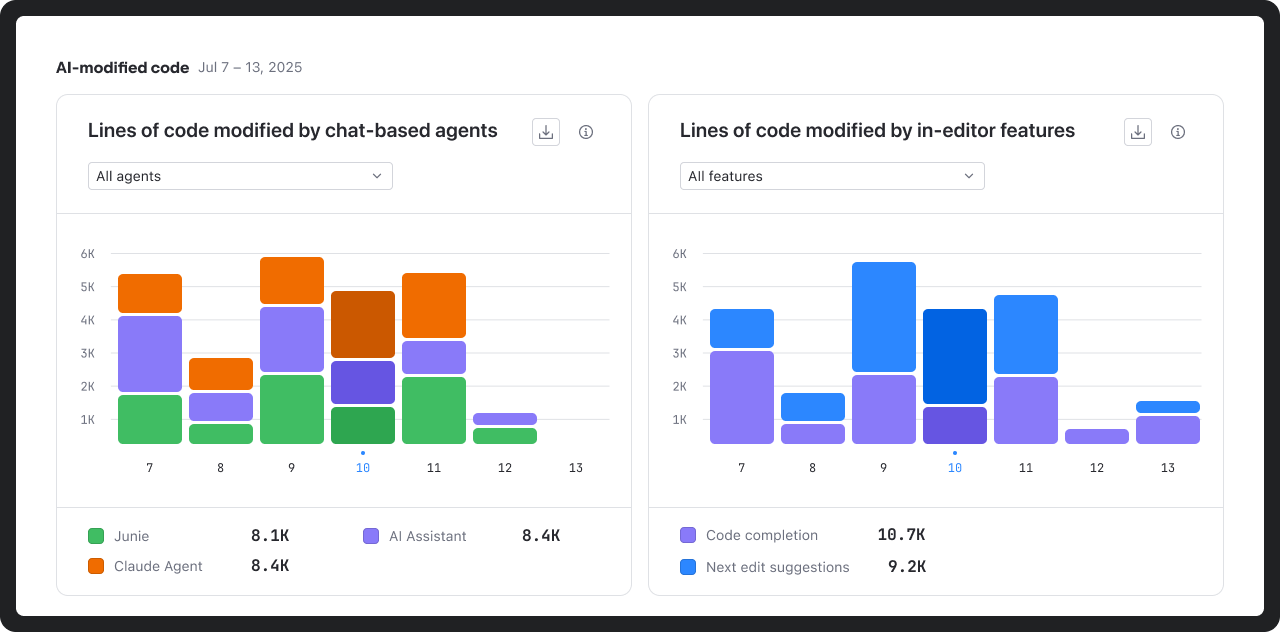
Task: Show info icon for in-editor features chart
Action: 1178,132
